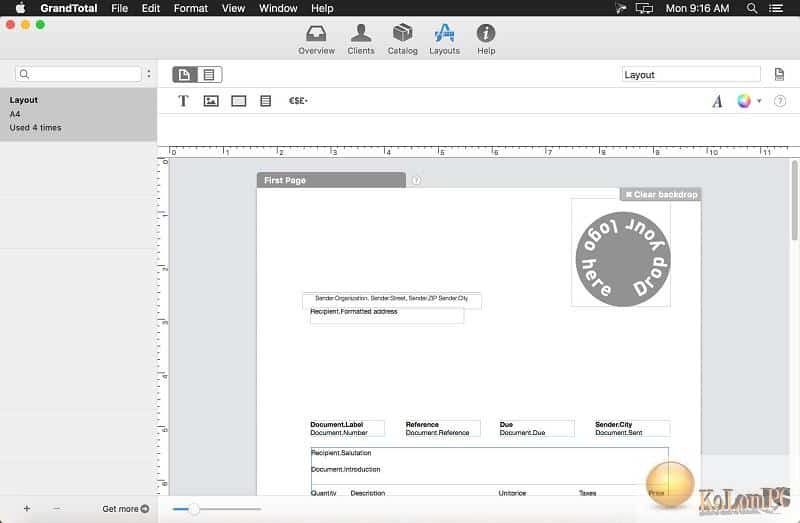Image resolution: width=800 pixels, height=523 pixels.
Task: Select the Document.Label field box
Action: coord(347,429)
